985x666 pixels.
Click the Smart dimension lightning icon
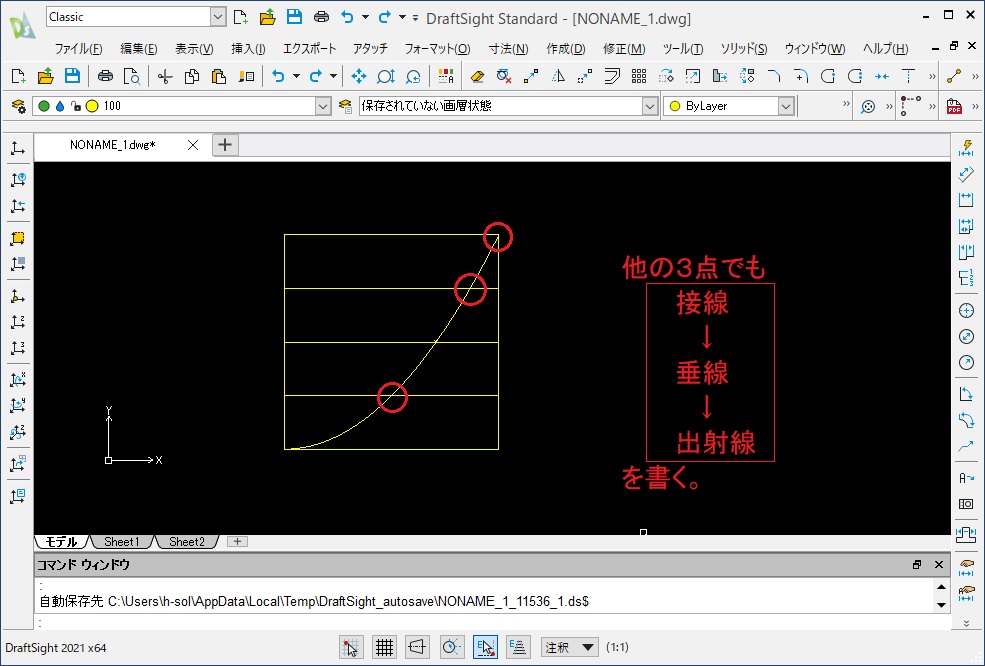pos(966,148)
